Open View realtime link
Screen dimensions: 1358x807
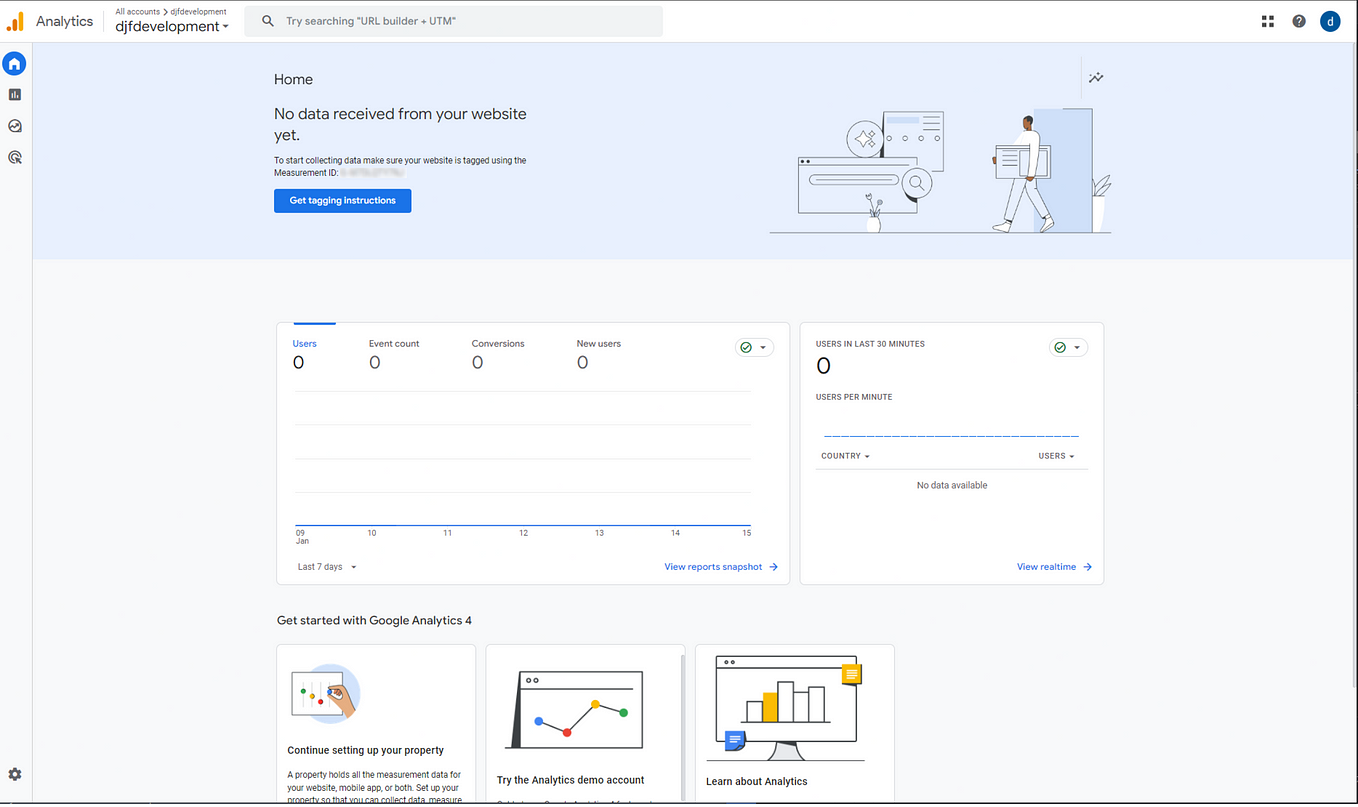pos(1046,567)
